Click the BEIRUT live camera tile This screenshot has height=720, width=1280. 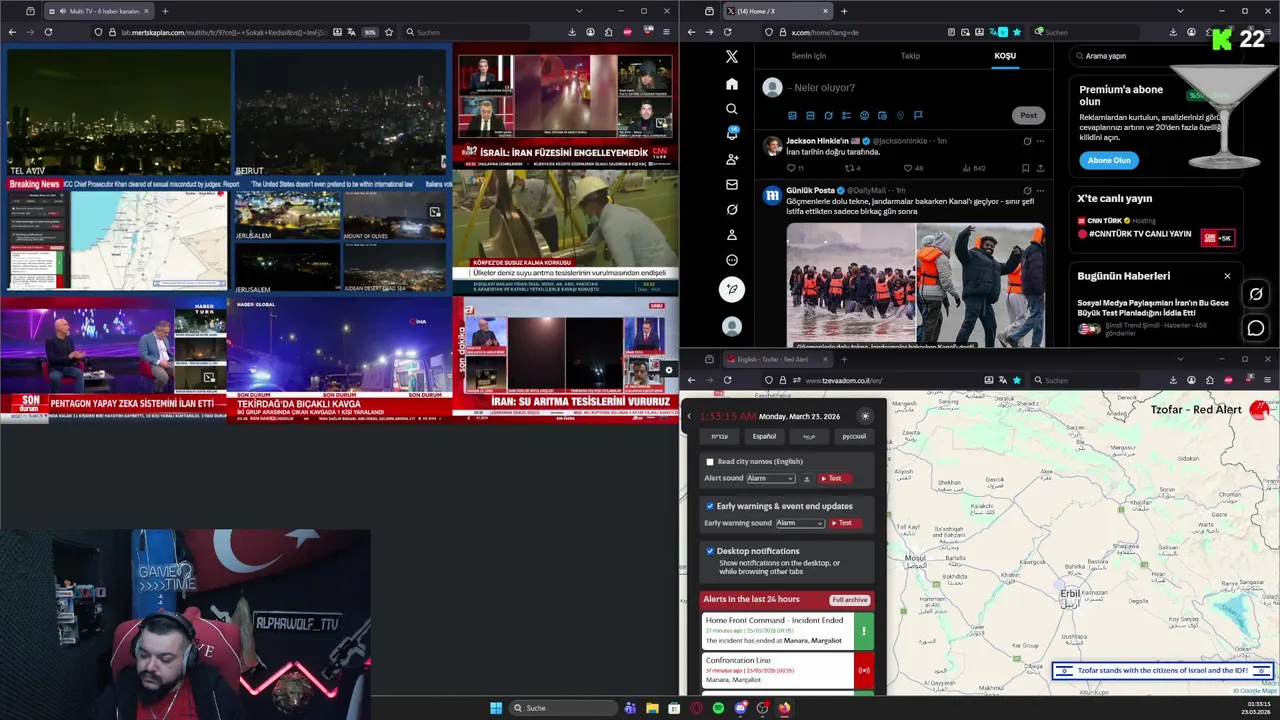339,113
